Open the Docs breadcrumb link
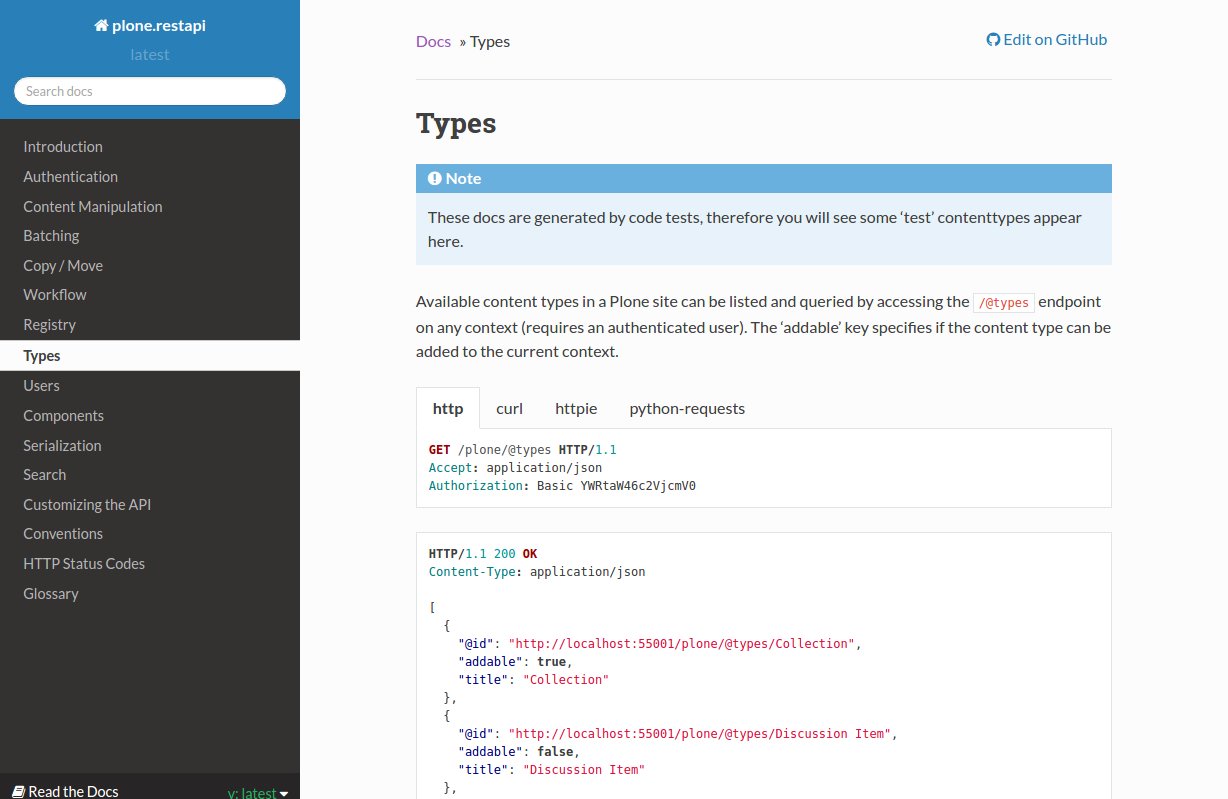This screenshot has width=1228, height=799. [433, 41]
